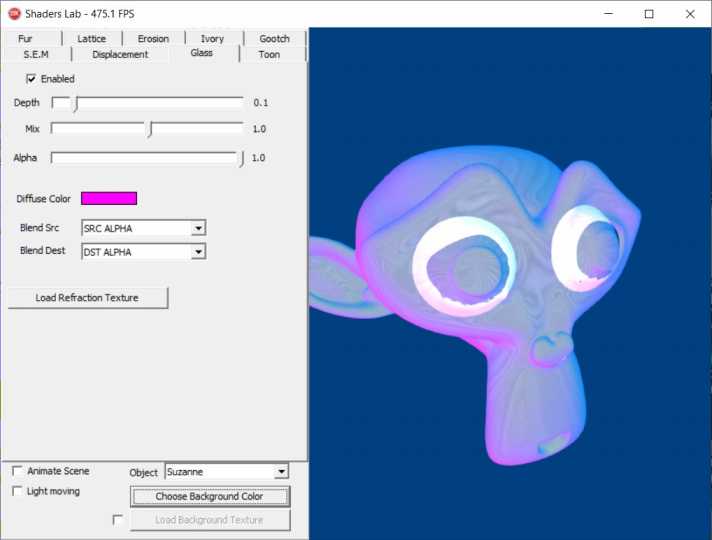Screen dimensions: 712x540
Task: Click the Shaders Lab app icon in title bar
Action: click(14, 14)
